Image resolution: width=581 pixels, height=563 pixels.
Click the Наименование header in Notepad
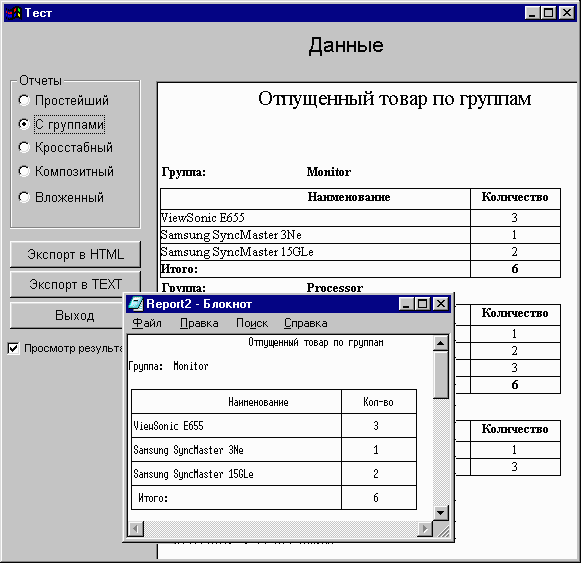258,402
